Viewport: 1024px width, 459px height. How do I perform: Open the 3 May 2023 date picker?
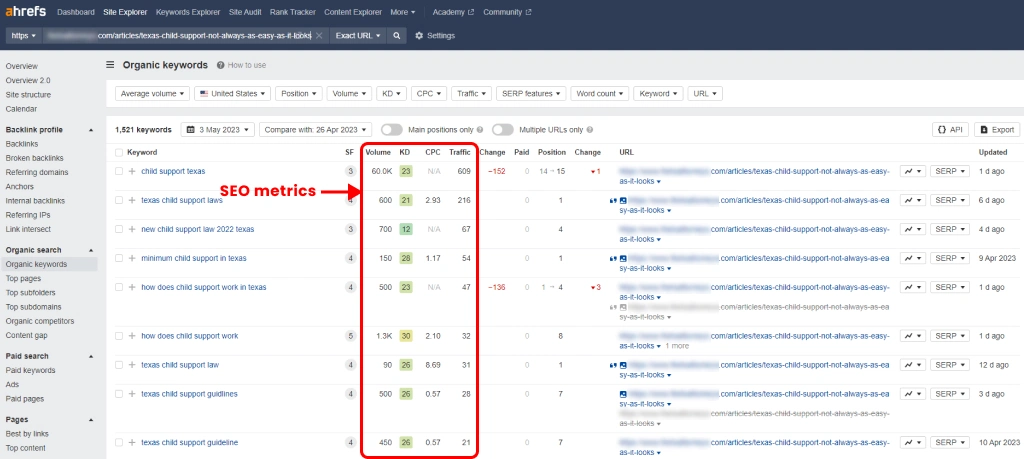pos(217,130)
